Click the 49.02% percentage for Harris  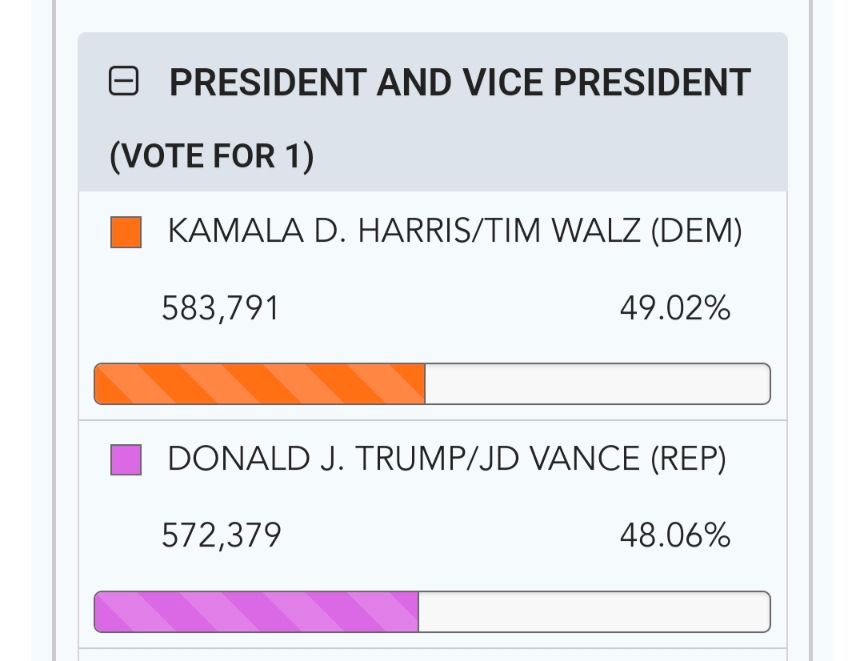[x=675, y=308]
